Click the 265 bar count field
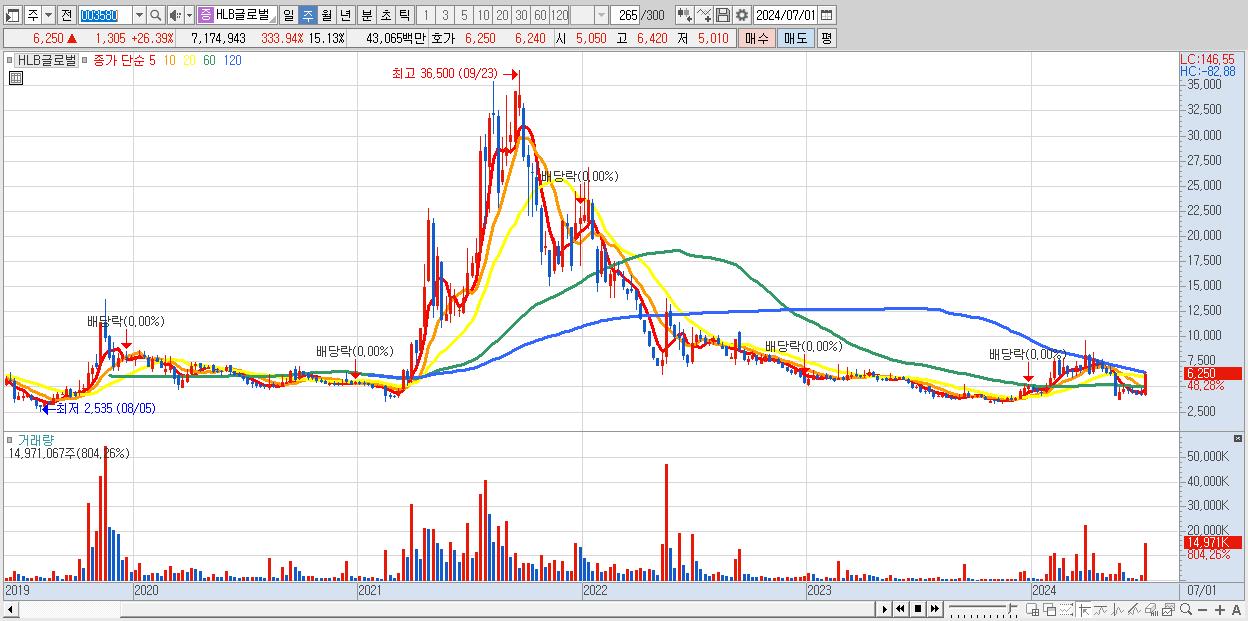Image resolution: width=1248 pixels, height=621 pixels. coord(625,15)
